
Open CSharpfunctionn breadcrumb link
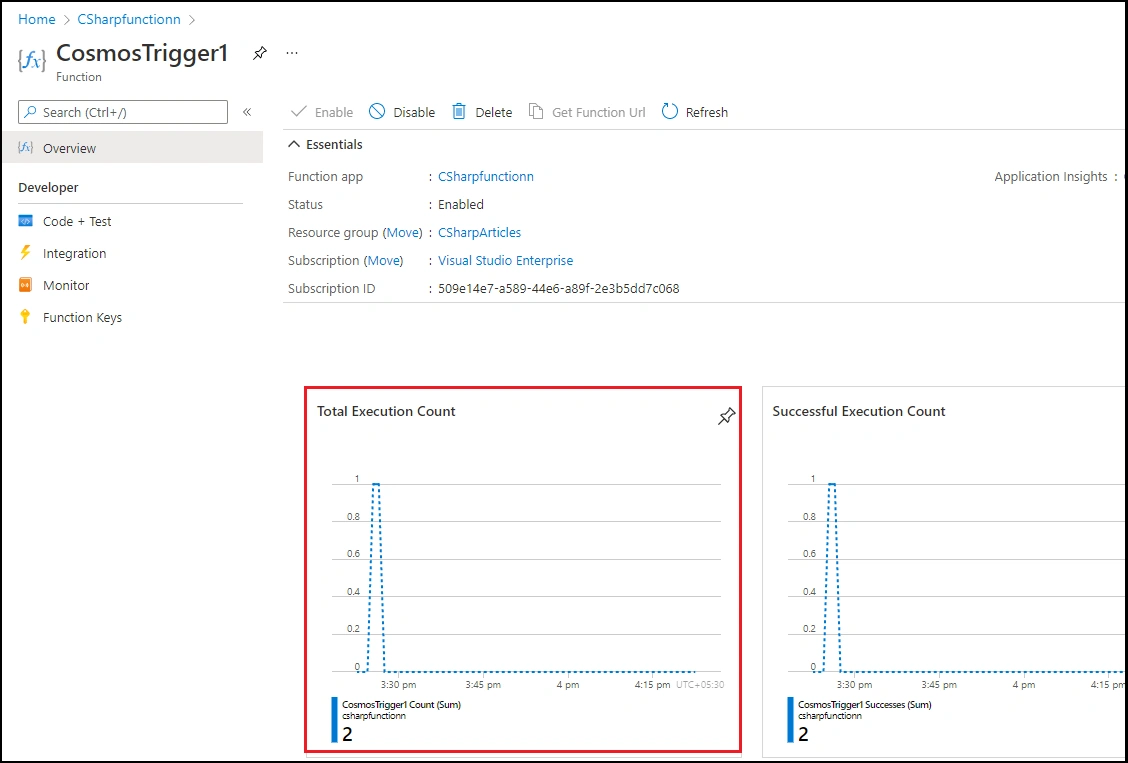[x=129, y=19]
